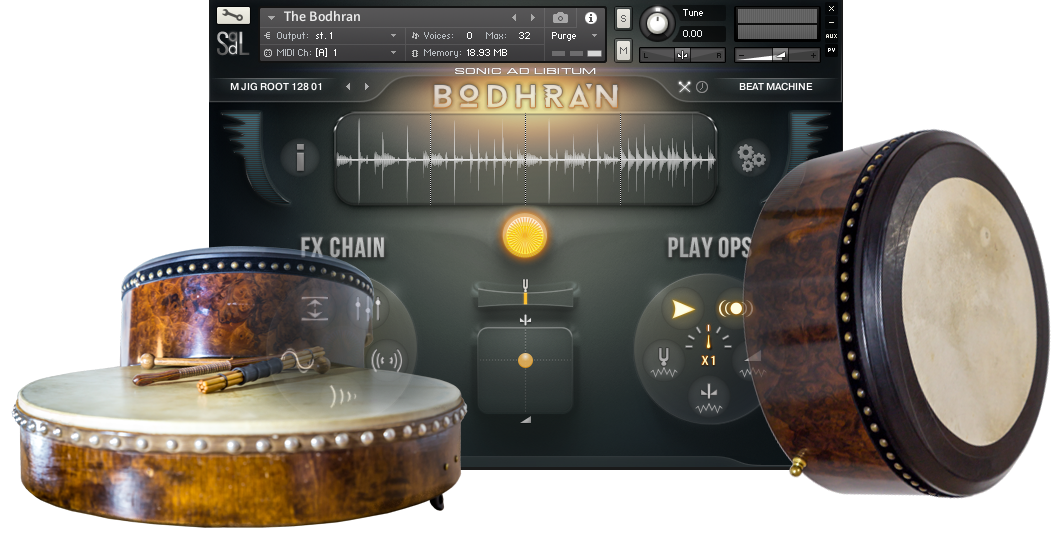Toggle the stereo width icon in FX CHAIN
Screen dimensions: 1058x558
click(387, 360)
